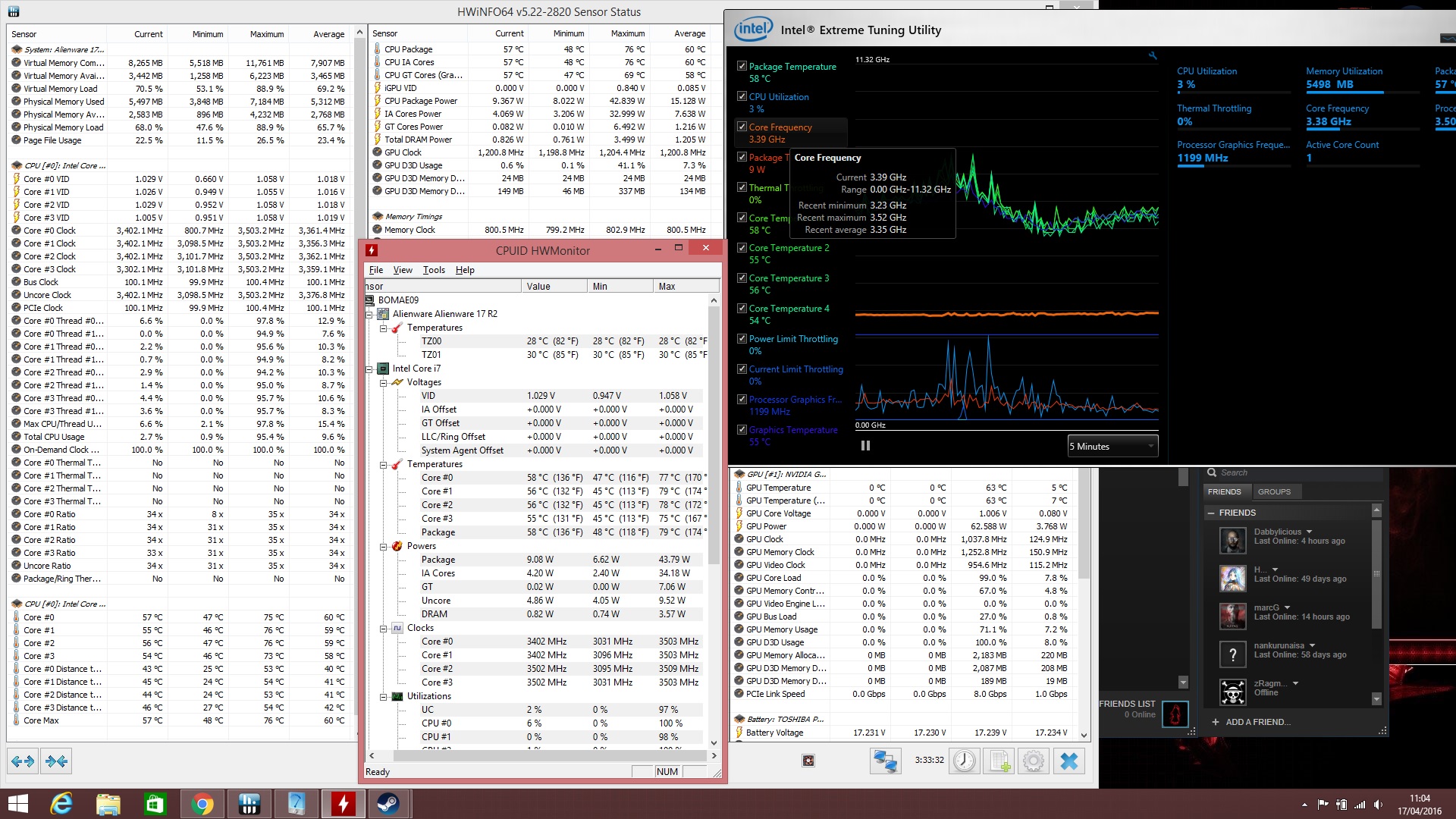Toggle Graphics Temperature checkbox
This screenshot has height=819, width=1456.
[x=742, y=430]
